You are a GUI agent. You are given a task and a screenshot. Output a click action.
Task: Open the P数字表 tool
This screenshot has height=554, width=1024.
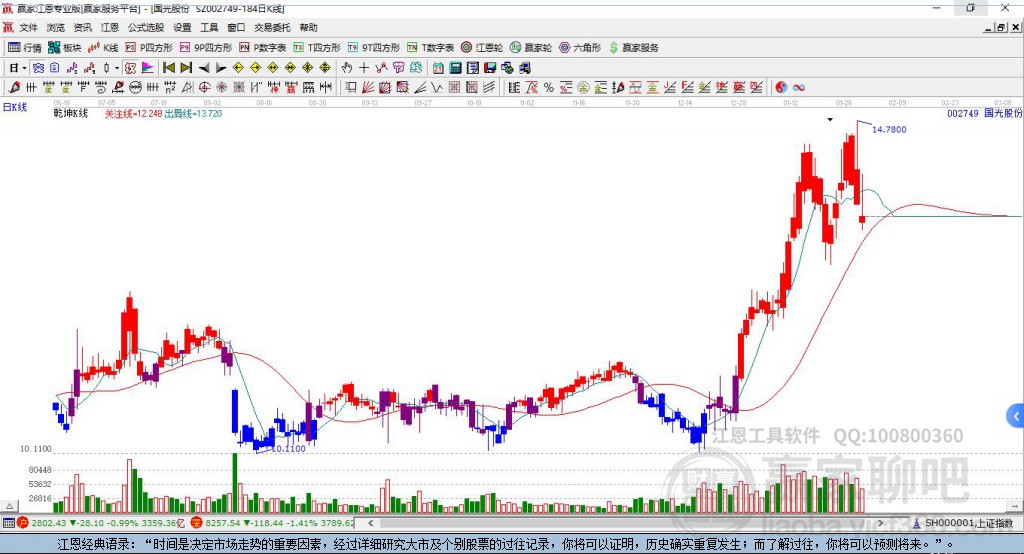click(263, 48)
